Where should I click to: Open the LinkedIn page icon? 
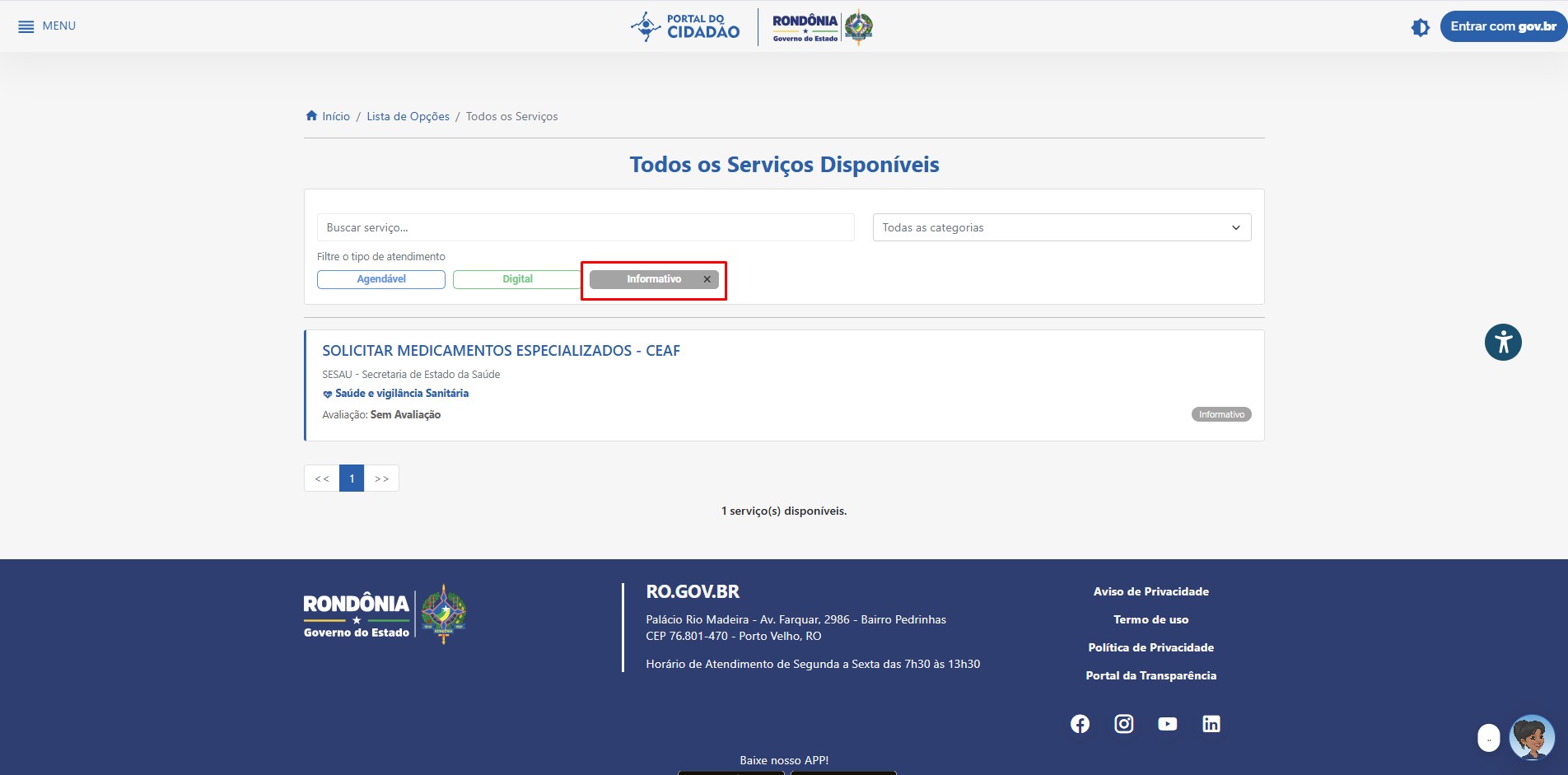click(1211, 724)
